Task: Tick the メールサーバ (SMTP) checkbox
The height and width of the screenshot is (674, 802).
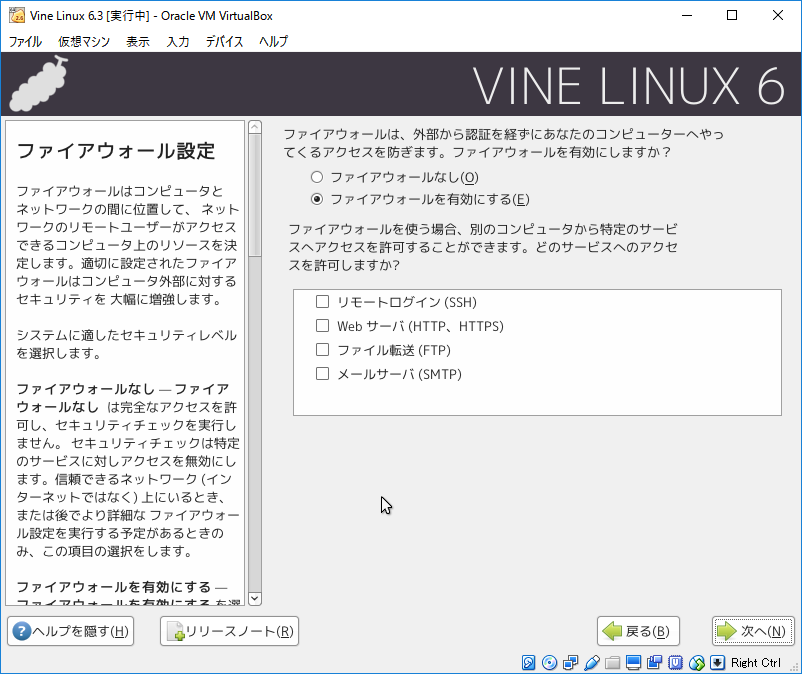Action: coord(322,374)
